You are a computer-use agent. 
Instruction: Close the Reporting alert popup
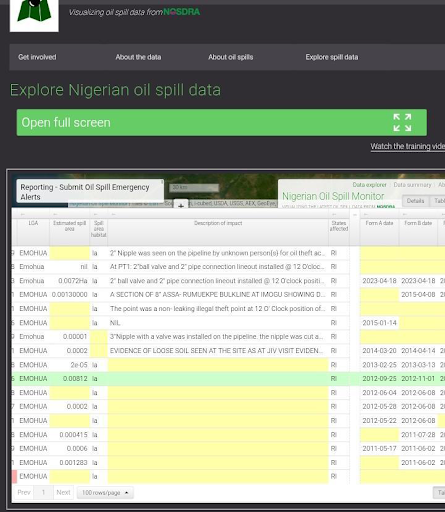click(x=162, y=182)
